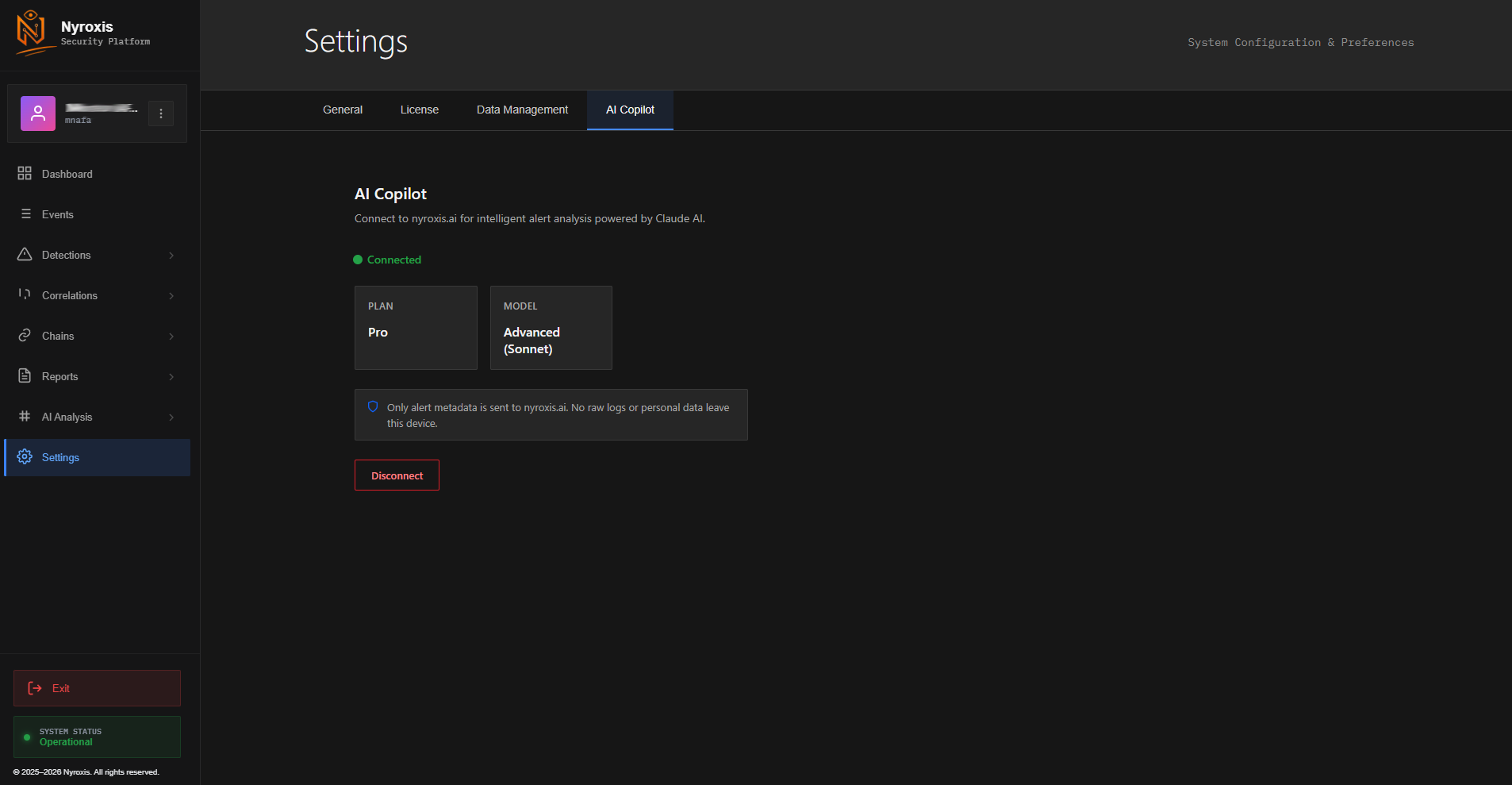
Task: Click the green Connected status dot
Action: 358,260
